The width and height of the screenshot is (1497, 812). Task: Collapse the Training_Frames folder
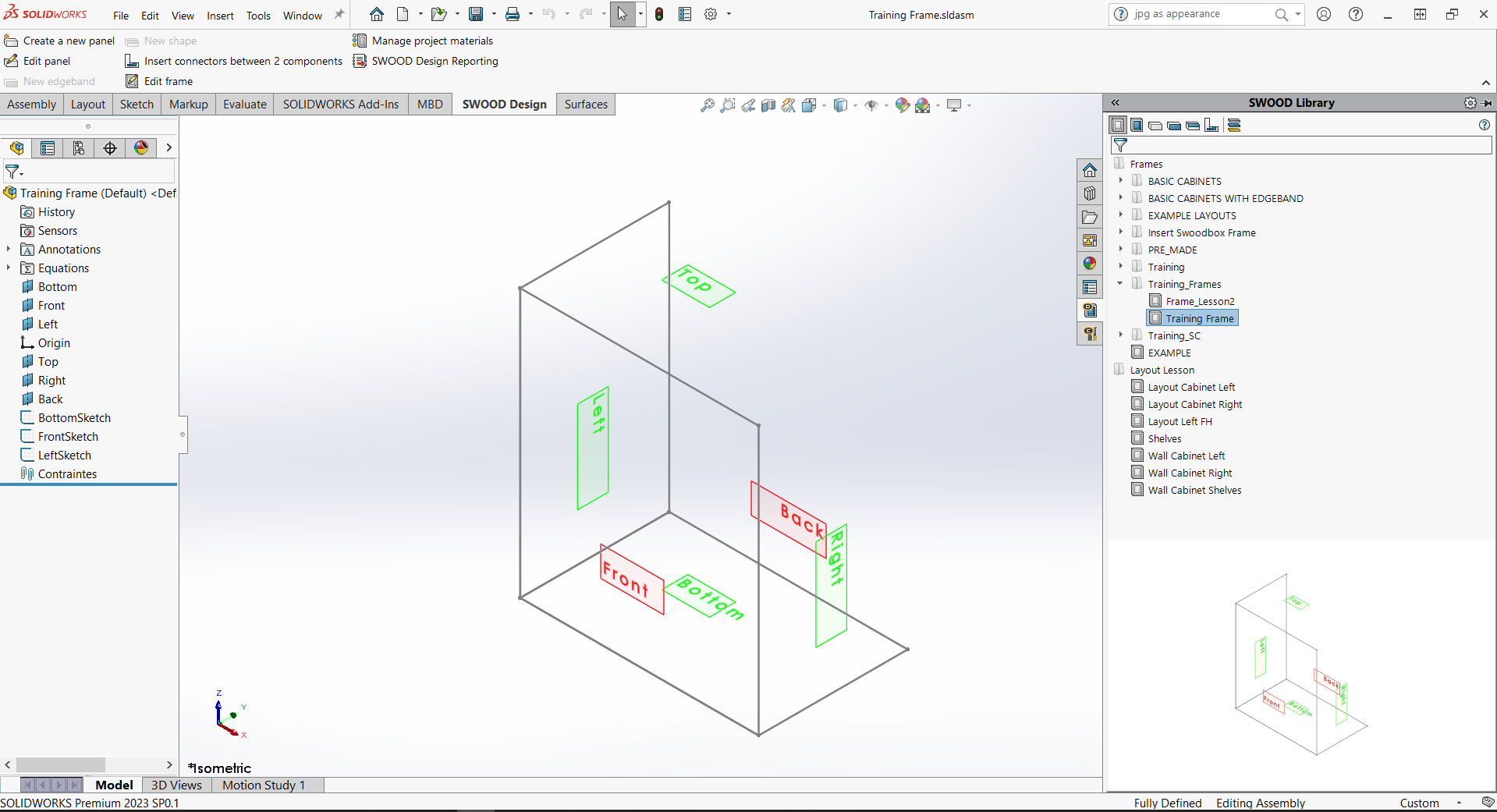click(1121, 284)
